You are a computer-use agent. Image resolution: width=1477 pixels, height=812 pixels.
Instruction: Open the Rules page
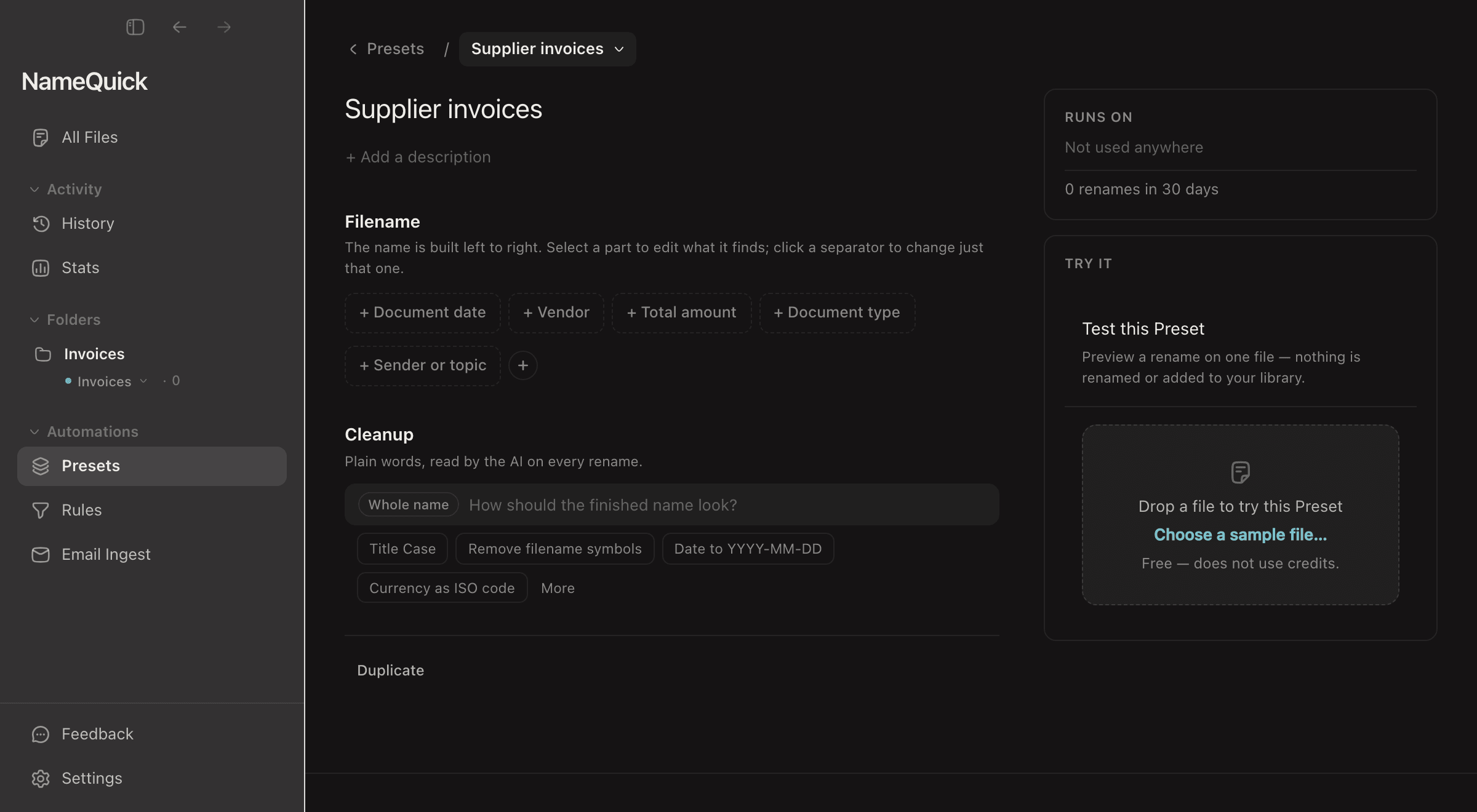(x=152, y=510)
